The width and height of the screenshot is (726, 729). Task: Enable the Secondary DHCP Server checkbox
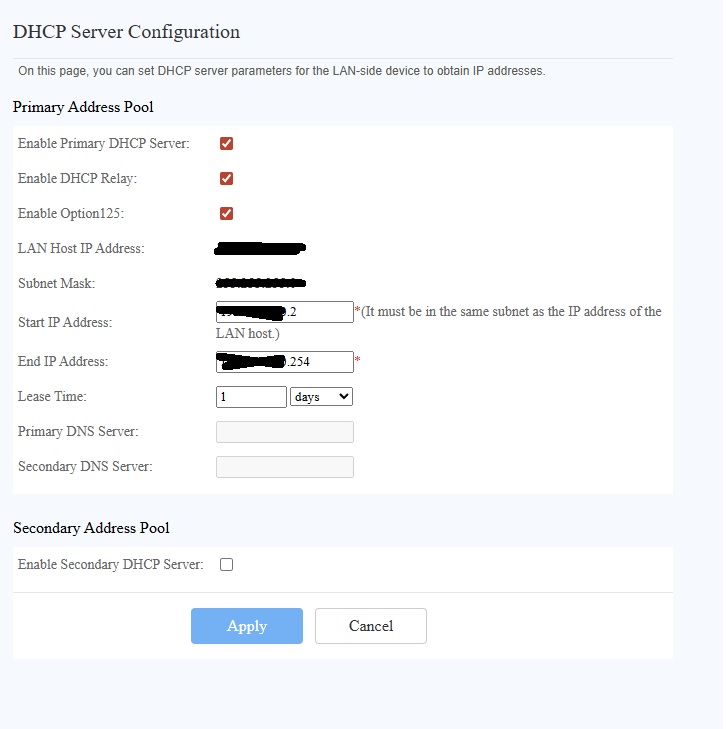click(226, 565)
